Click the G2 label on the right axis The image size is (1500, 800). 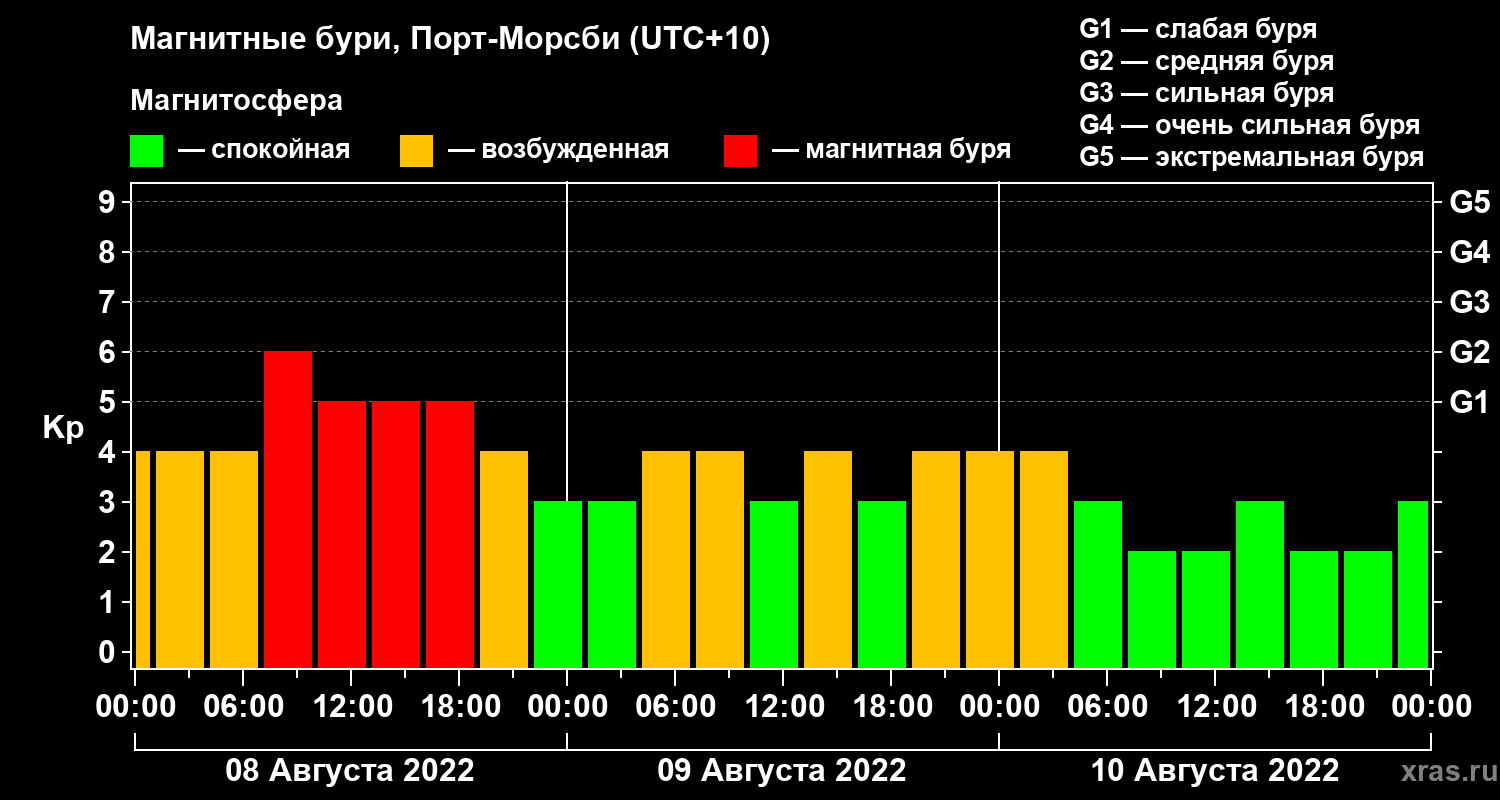tap(1470, 352)
